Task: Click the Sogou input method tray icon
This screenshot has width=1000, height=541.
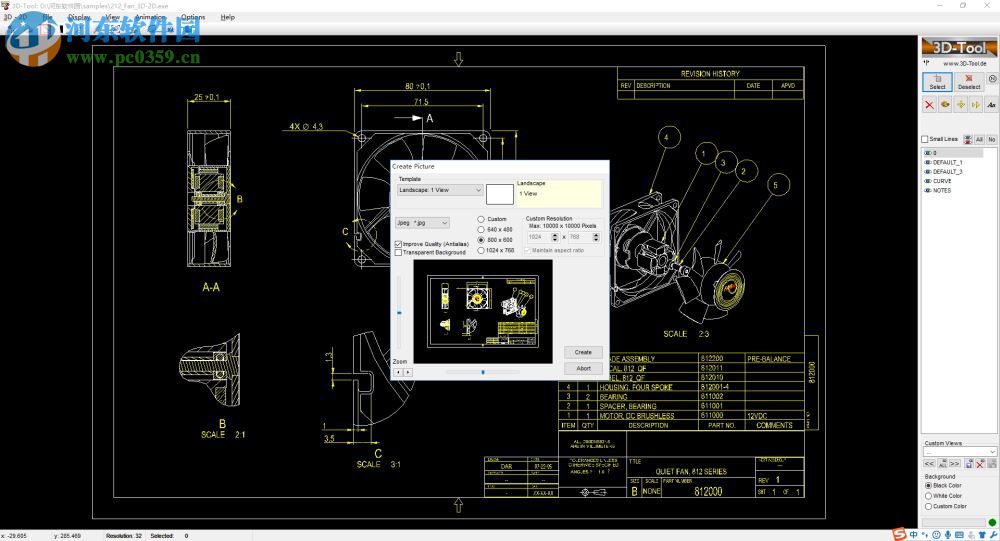Action: [900, 535]
